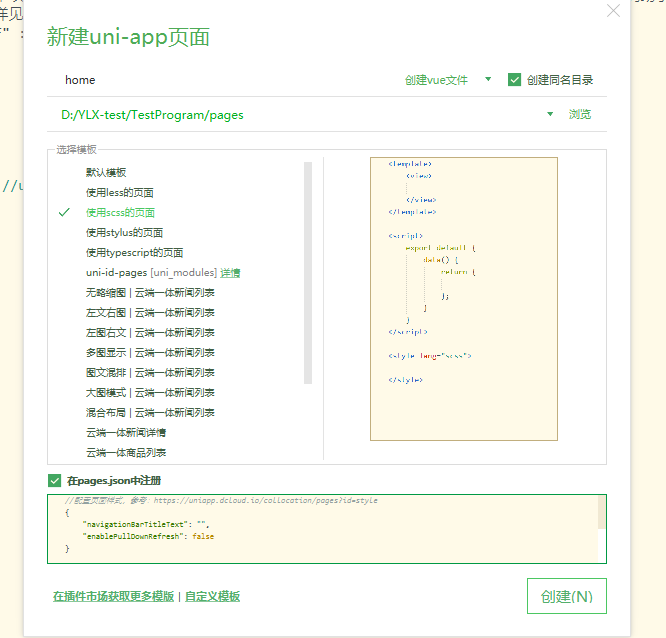Toggle the 创建同名目录 checkbox
This screenshot has height=638, width=666.
pos(514,80)
